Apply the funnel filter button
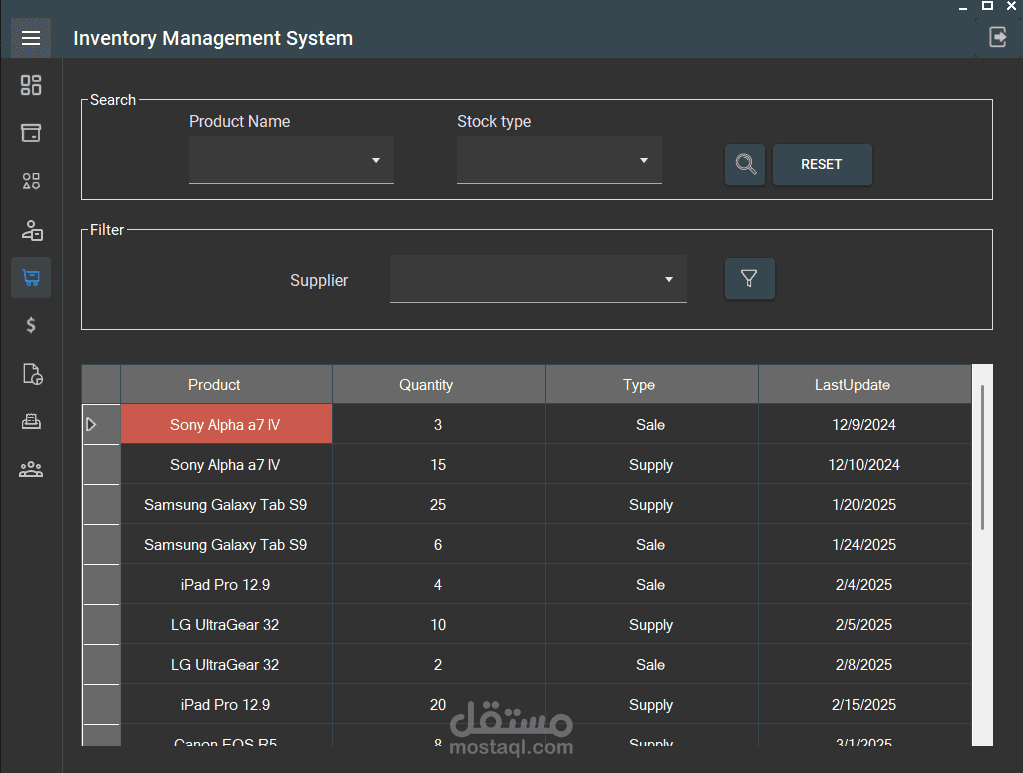 pyautogui.click(x=750, y=279)
